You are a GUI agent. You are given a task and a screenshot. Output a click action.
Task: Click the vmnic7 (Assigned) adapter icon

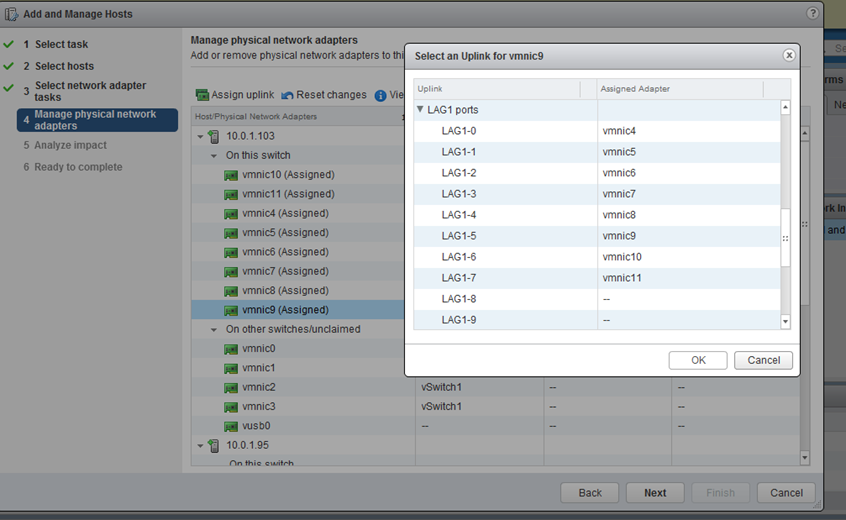click(231, 272)
